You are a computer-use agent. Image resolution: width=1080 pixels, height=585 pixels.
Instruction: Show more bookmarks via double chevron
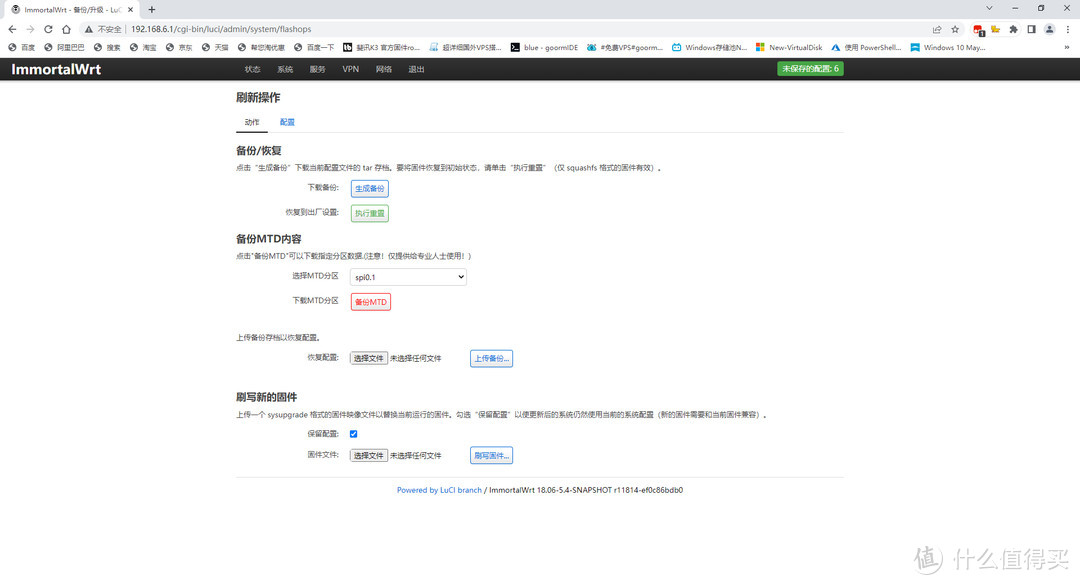click(x=1067, y=48)
